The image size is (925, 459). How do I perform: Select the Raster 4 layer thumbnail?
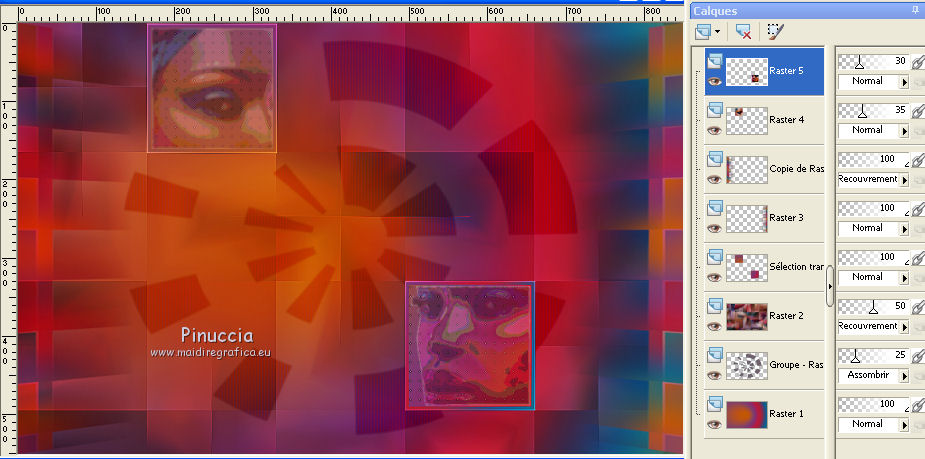pyautogui.click(x=747, y=120)
